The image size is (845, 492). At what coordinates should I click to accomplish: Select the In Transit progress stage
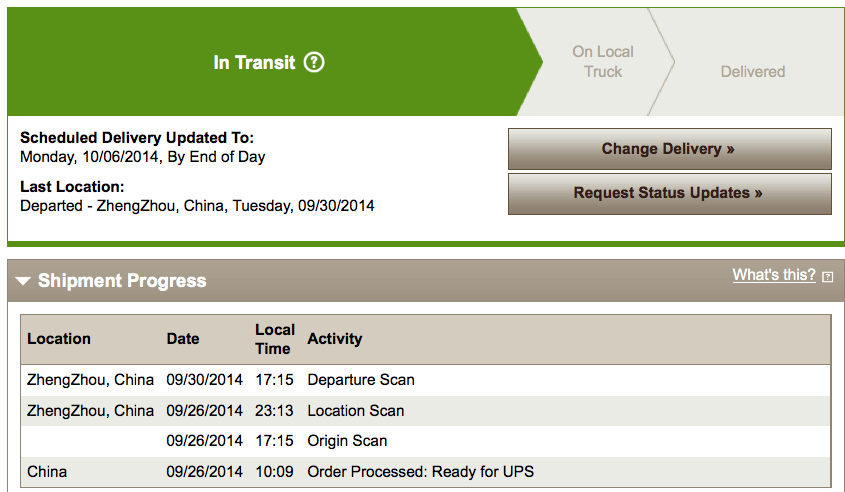[x=268, y=62]
